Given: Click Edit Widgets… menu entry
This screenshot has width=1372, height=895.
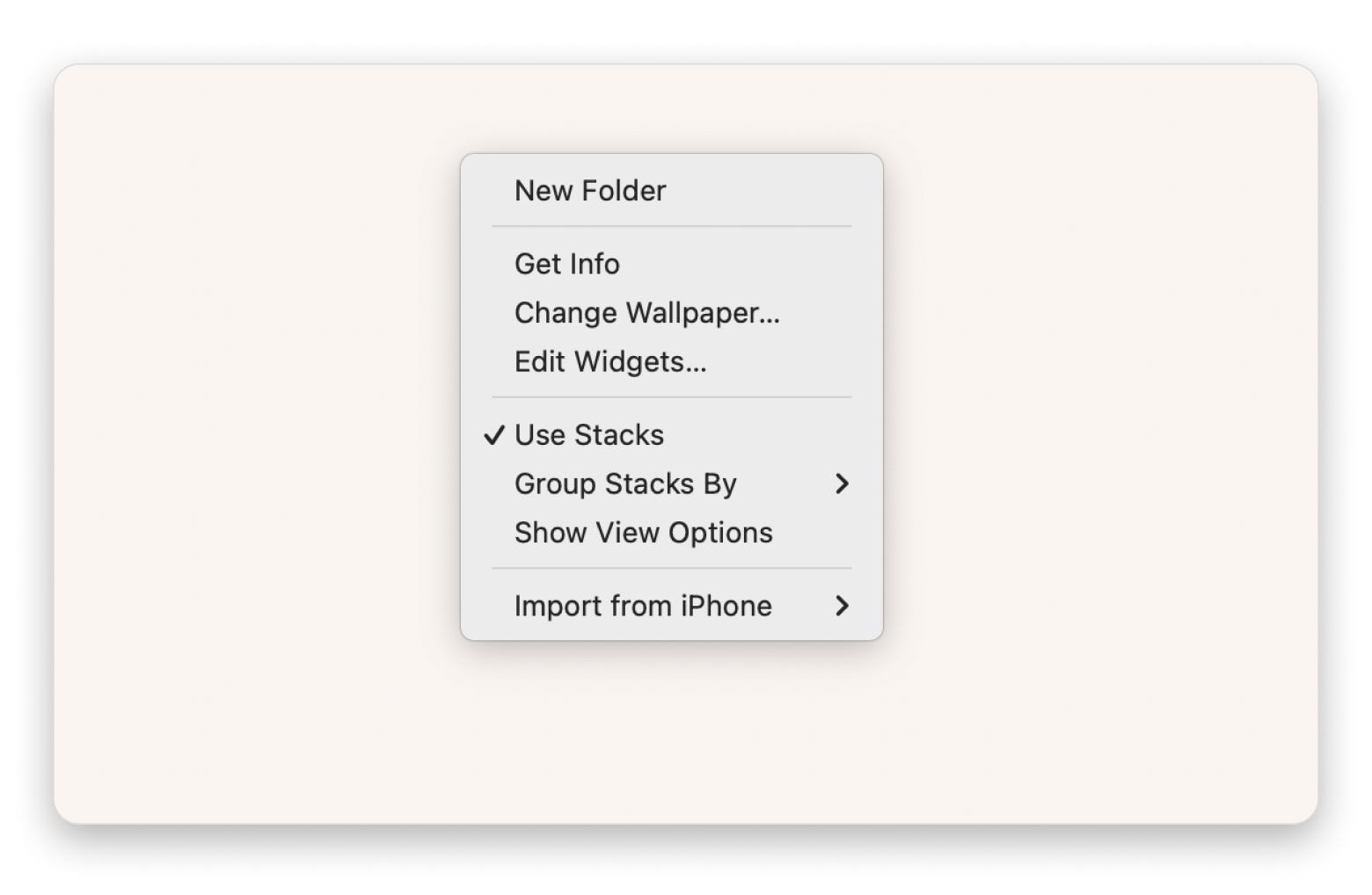Looking at the screenshot, I should [610, 362].
